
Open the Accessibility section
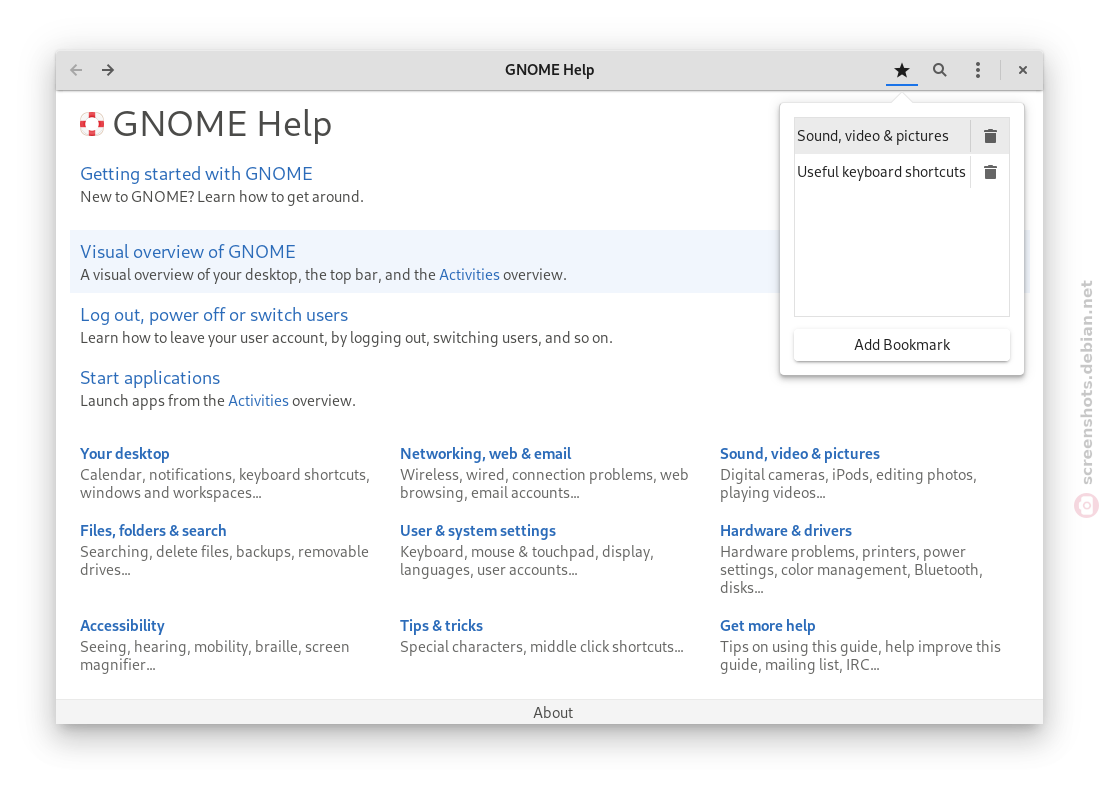point(122,625)
